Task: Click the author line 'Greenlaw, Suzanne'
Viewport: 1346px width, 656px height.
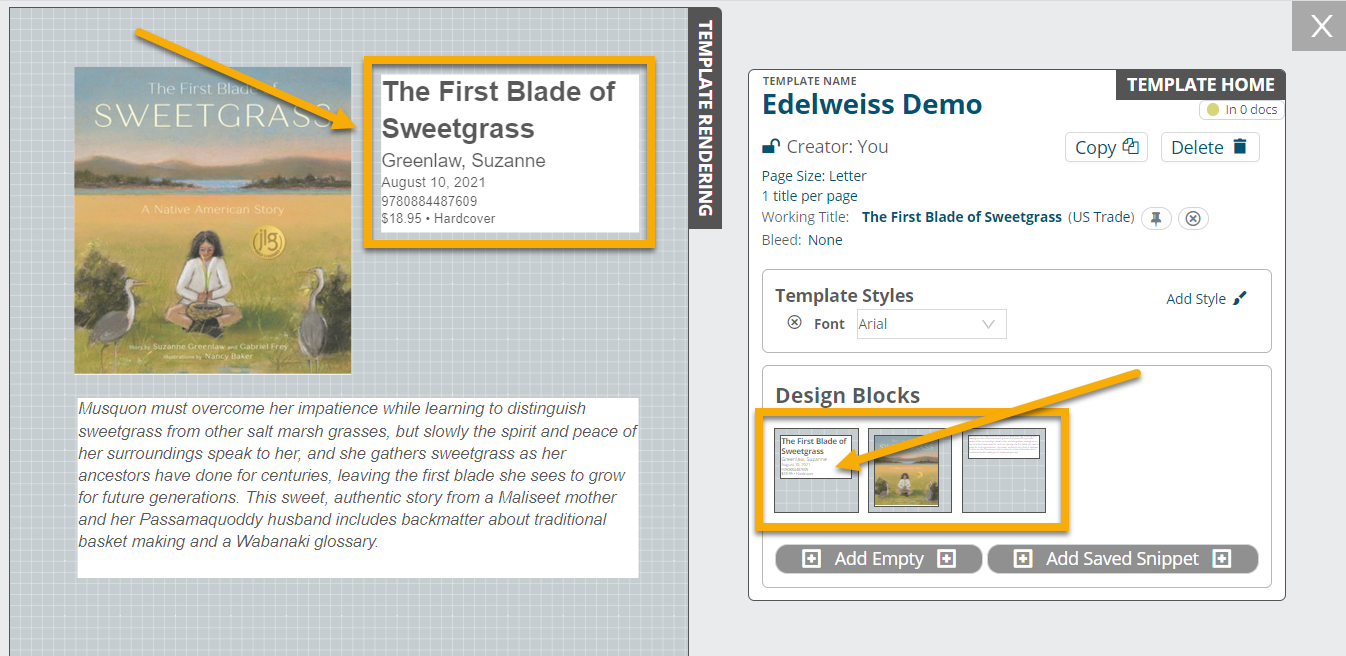Action: pos(464,161)
